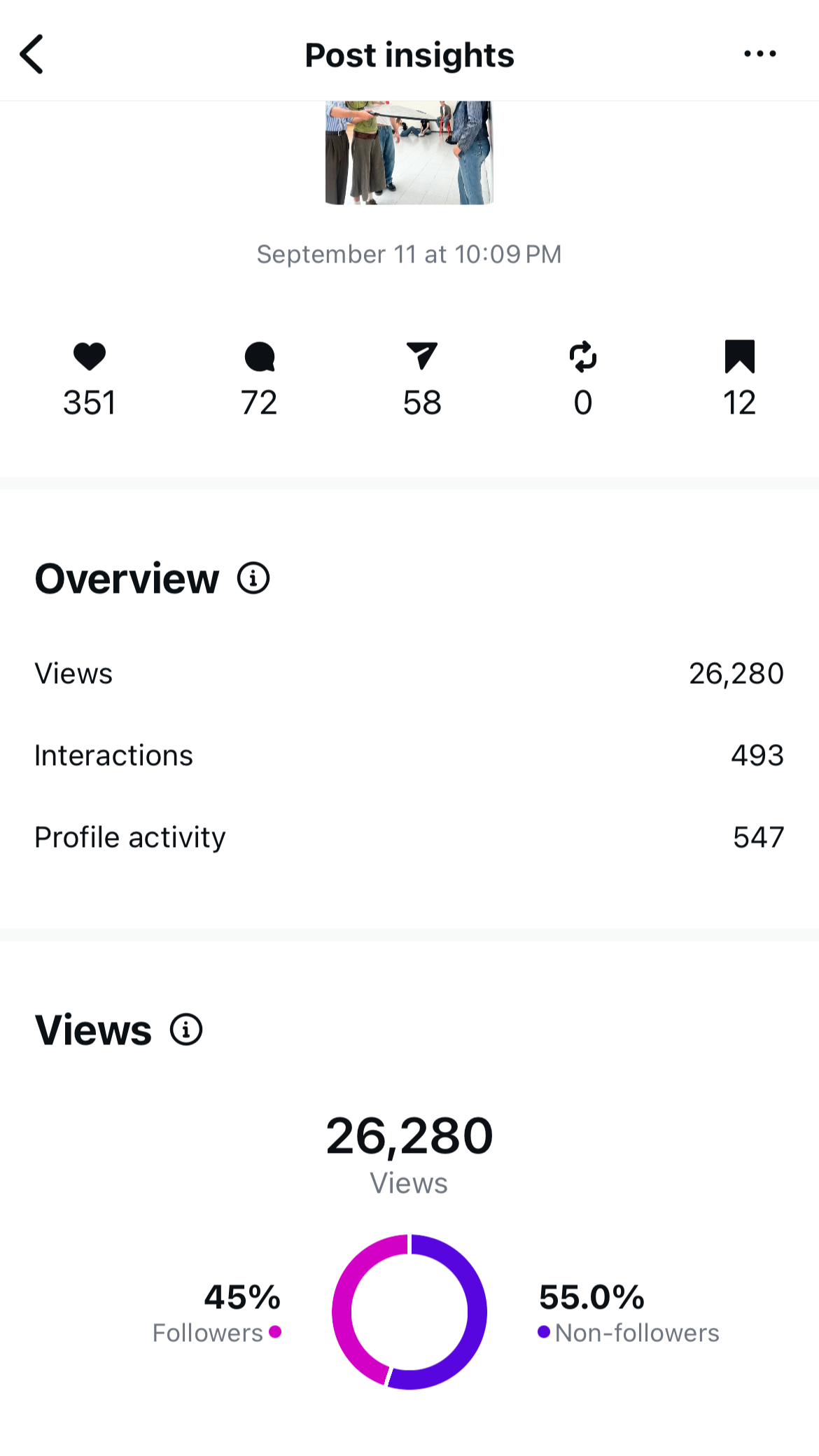This screenshot has width=819, height=1456.
Task: Open the Views section info icon
Action: click(186, 1030)
